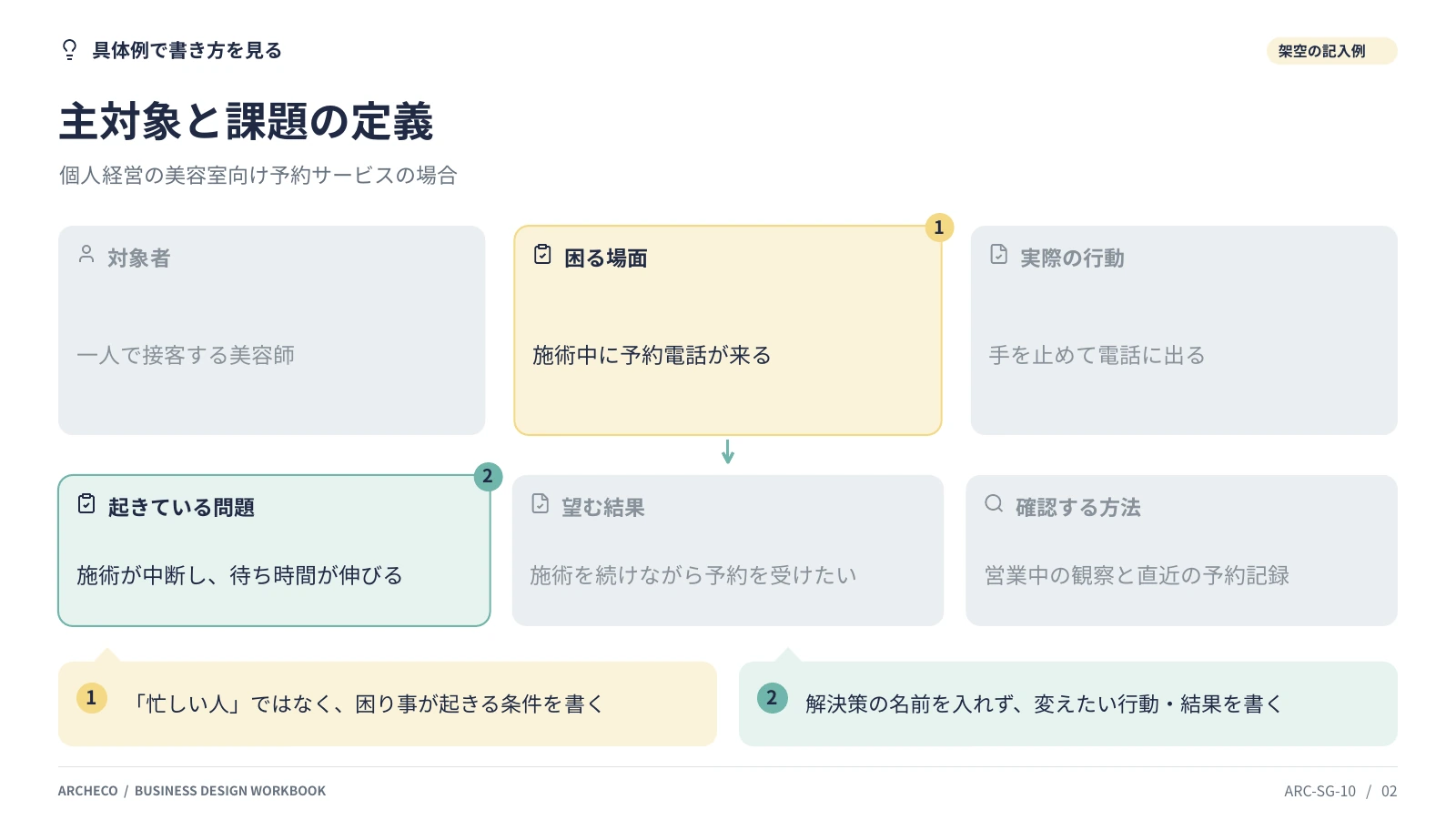Click the document icon in 望む結果 card

coord(541,503)
